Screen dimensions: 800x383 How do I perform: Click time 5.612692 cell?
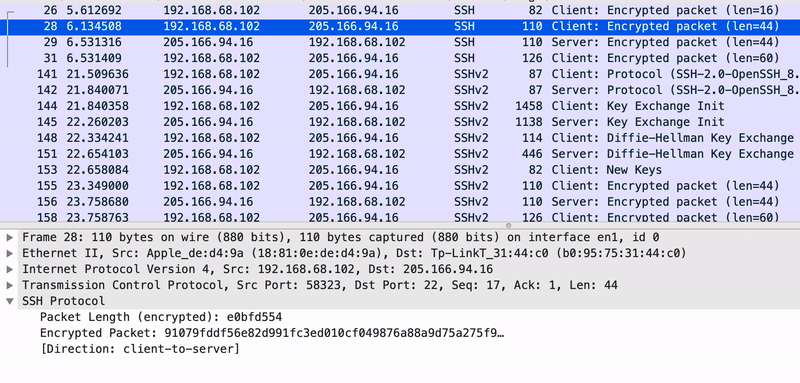point(94,10)
